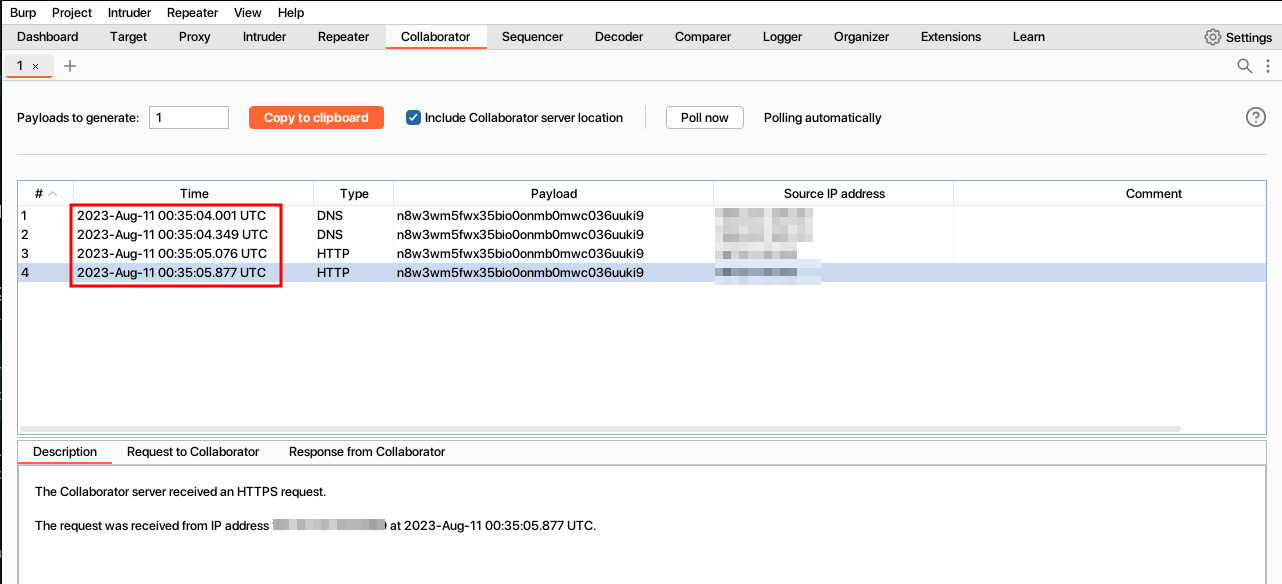Focus the Payloads to generate field
The height and width of the screenshot is (584, 1282).
click(189, 117)
